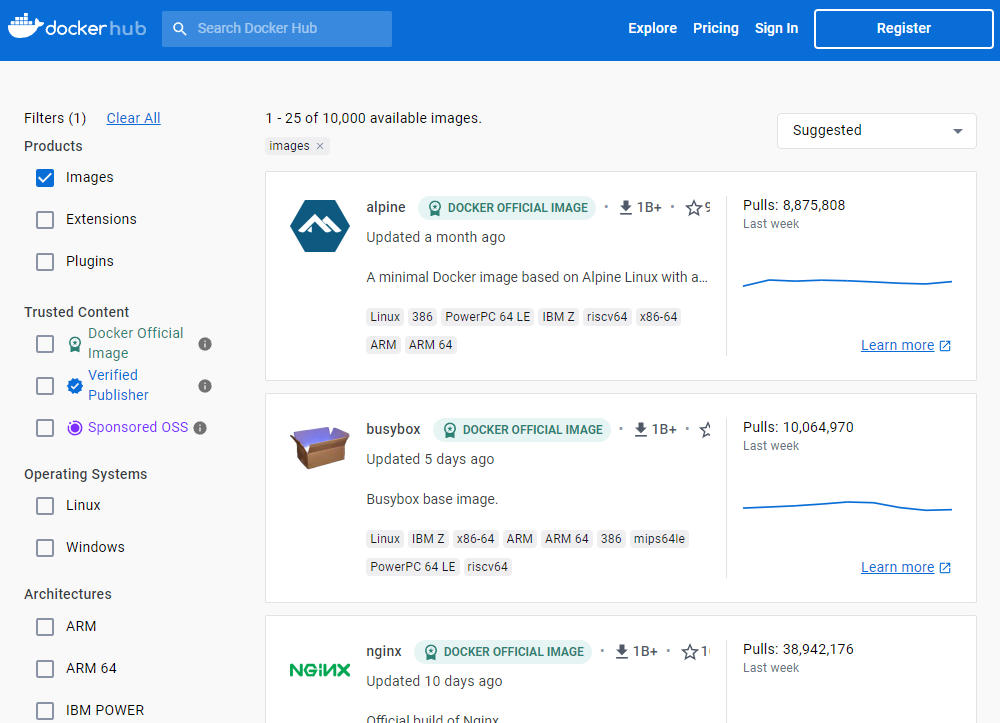This screenshot has width=1000, height=723.
Task: Click the 'Pulls: 38,942,176' text on nginx
Action: pos(798,649)
